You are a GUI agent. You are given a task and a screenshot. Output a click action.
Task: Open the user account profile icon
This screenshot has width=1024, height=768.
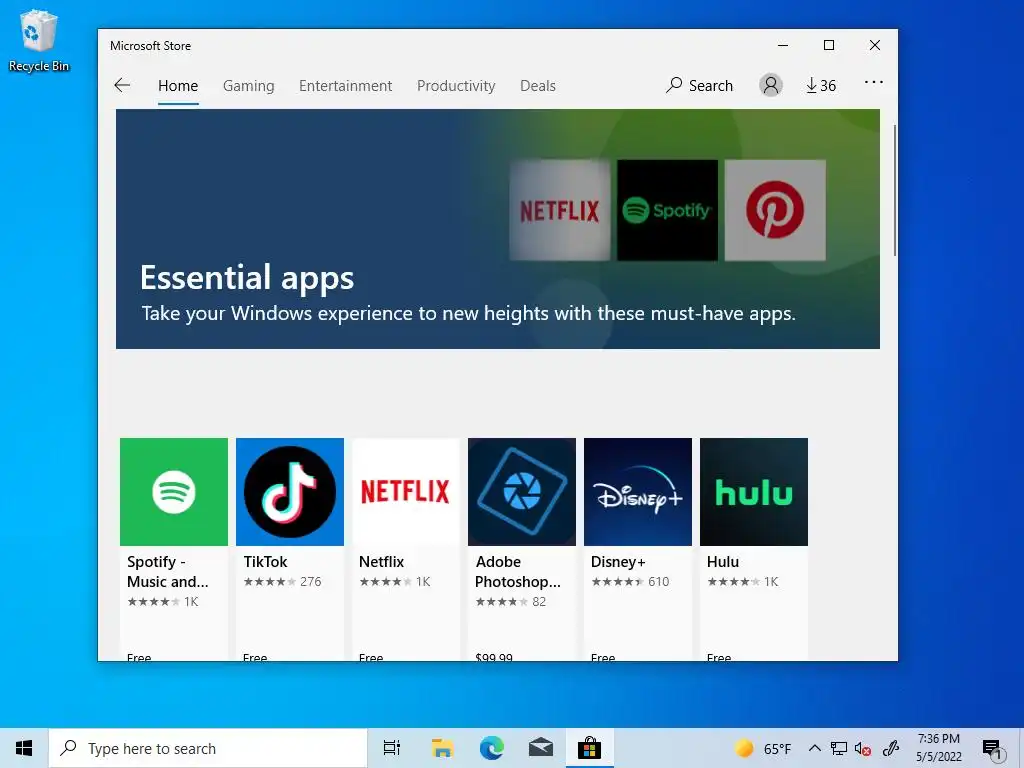click(771, 85)
